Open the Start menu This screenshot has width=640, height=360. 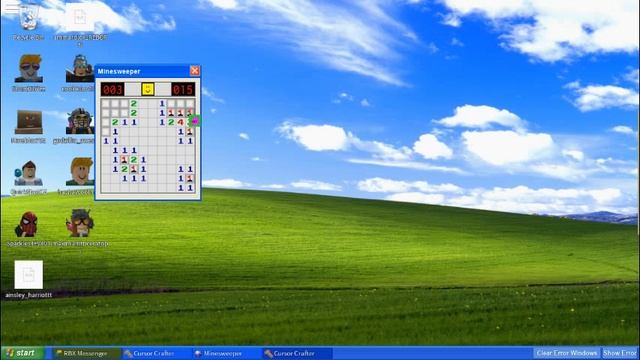tap(22, 353)
